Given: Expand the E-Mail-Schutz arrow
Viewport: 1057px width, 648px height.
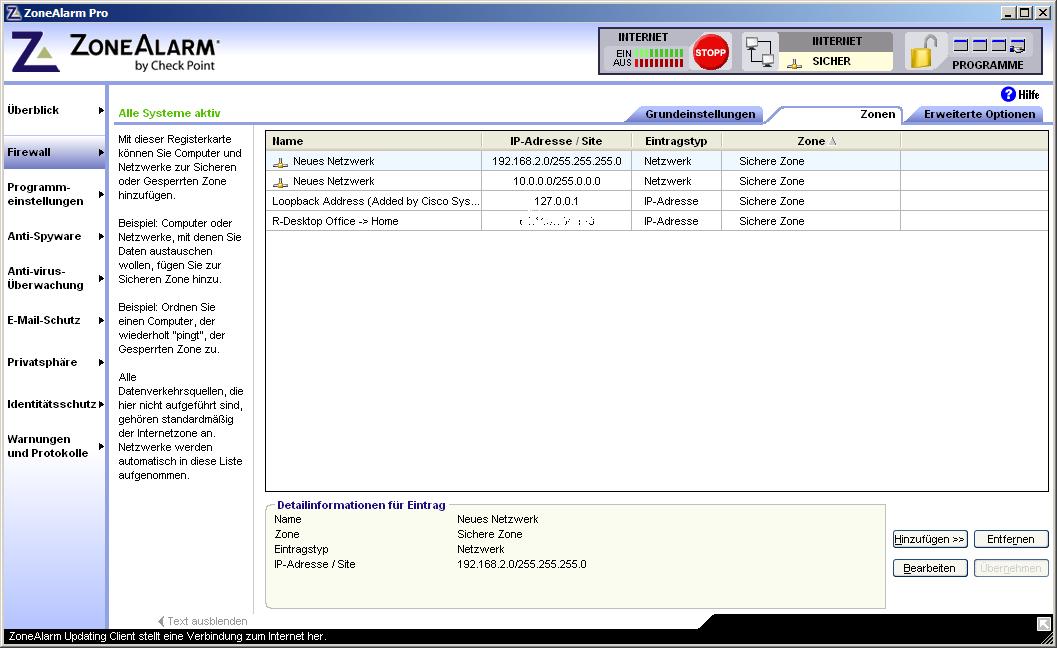Looking at the screenshot, I should pos(101,320).
